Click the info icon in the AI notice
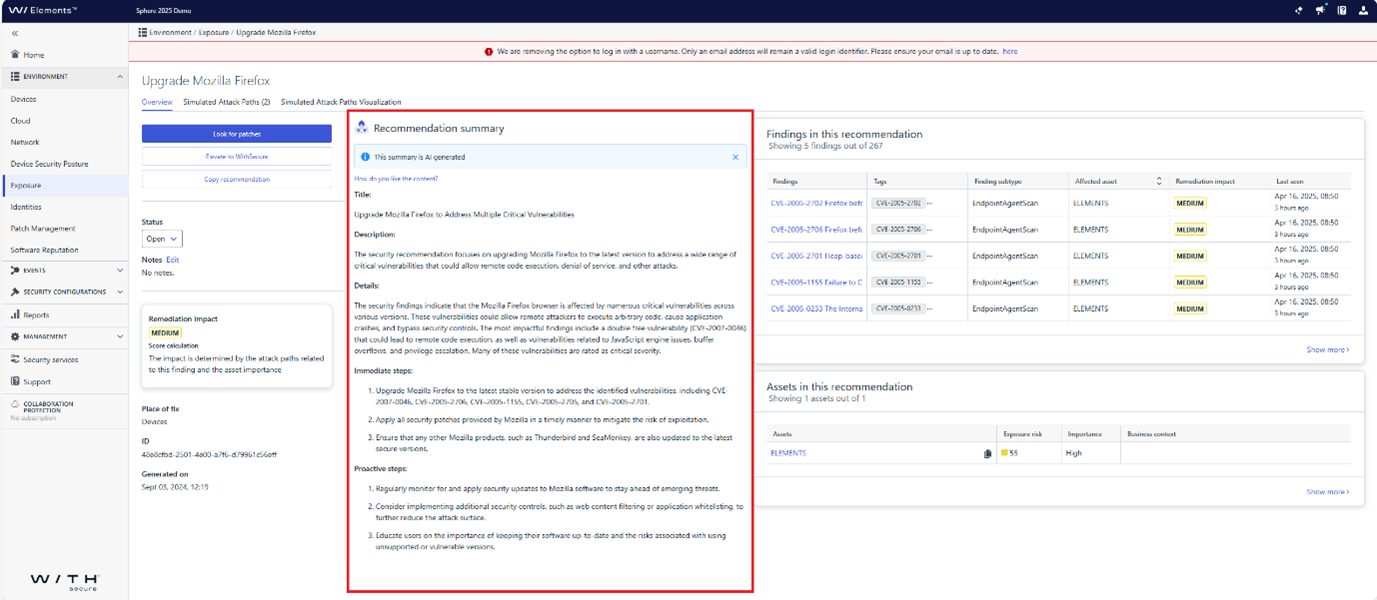The width and height of the screenshot is (1377, 600). tap(365, 157)
